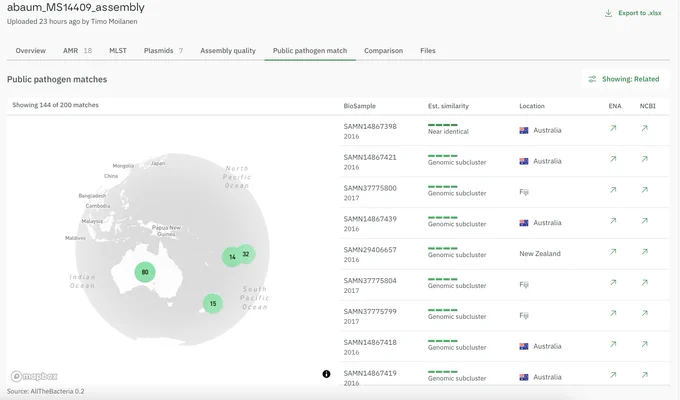
Task: Click the map info icon
Action: [326, 374]
